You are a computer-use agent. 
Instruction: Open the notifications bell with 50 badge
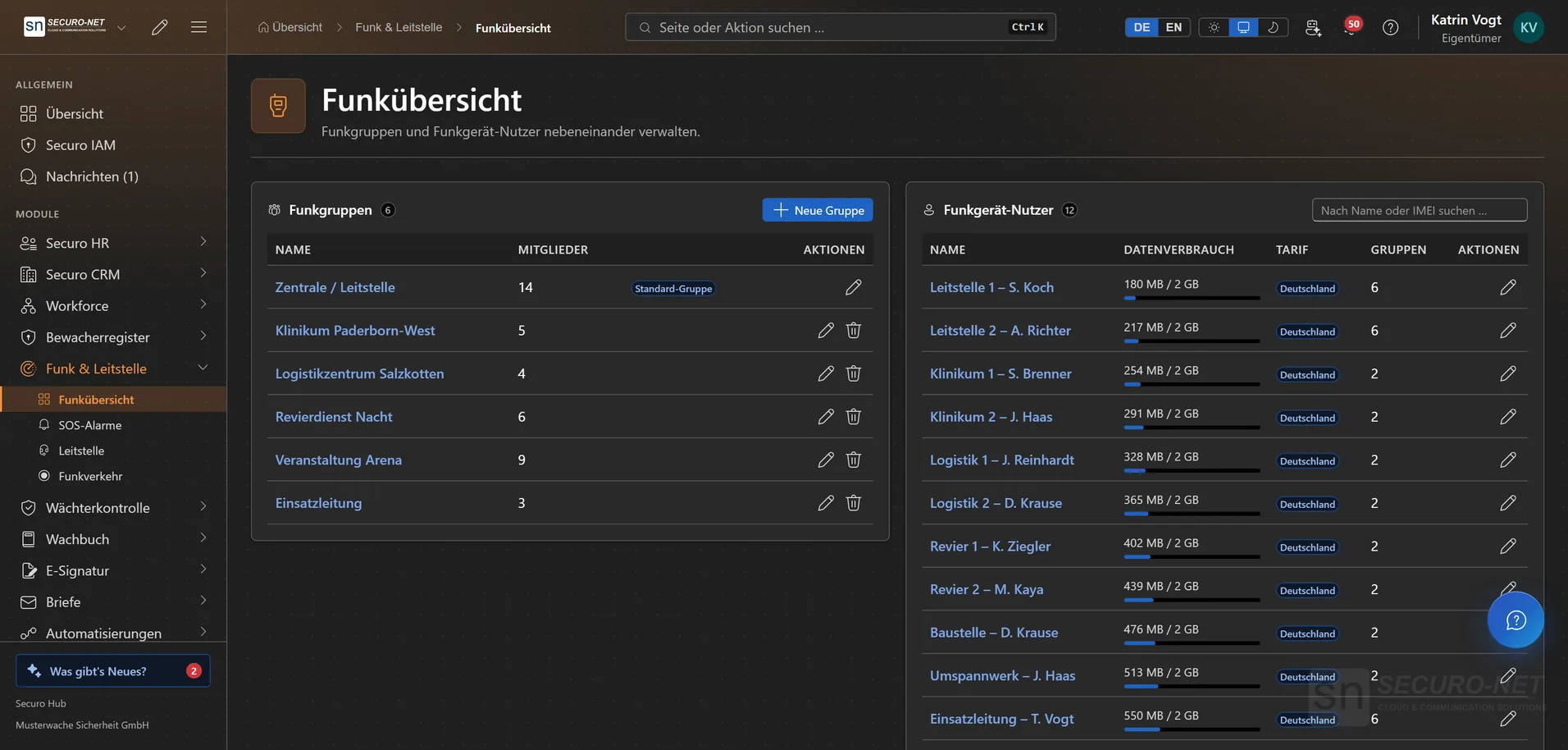pyautogui.click(x=1351, y=27)
